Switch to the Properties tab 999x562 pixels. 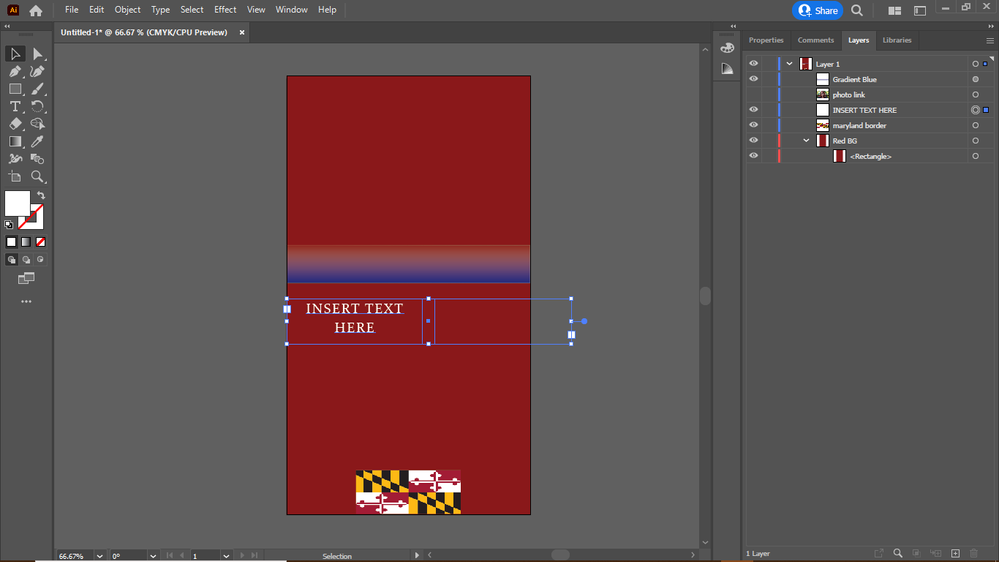point(766,40)
